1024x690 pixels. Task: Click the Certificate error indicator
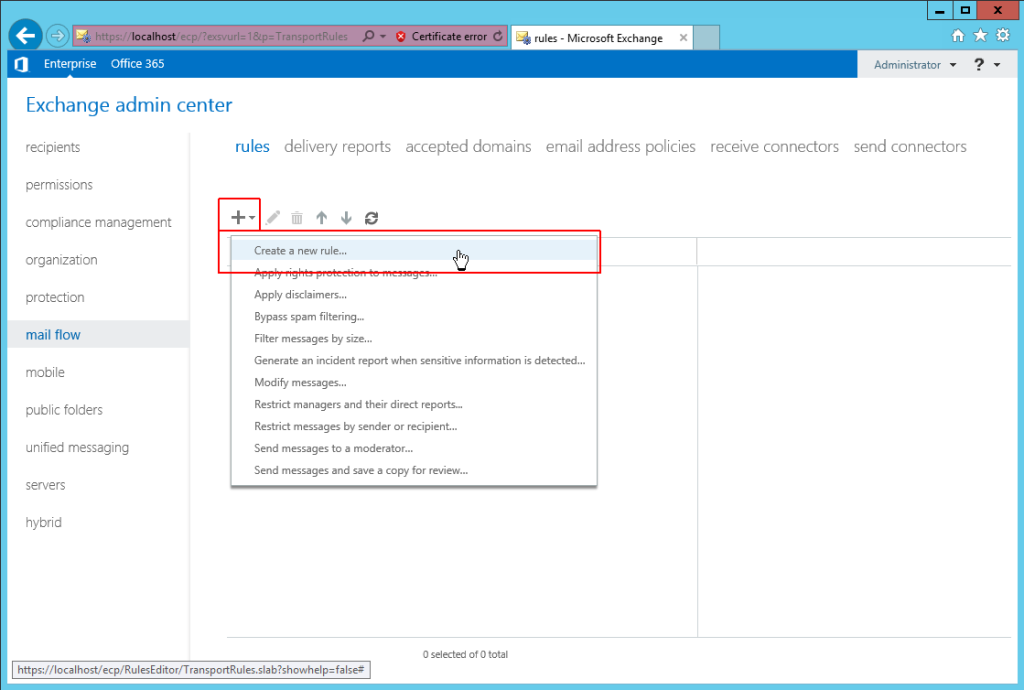click(444, 35)
